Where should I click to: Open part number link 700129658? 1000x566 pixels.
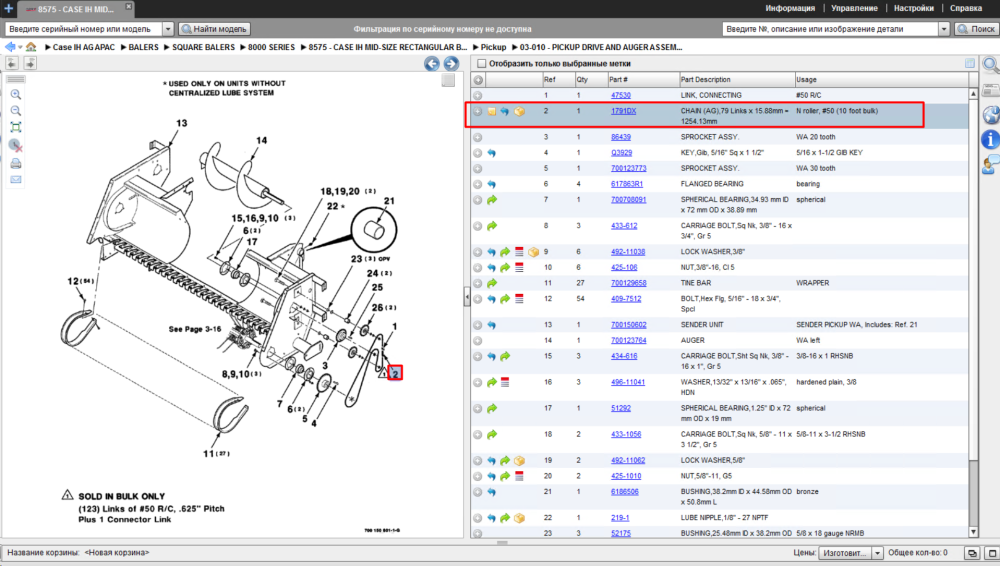pos(628,283)
